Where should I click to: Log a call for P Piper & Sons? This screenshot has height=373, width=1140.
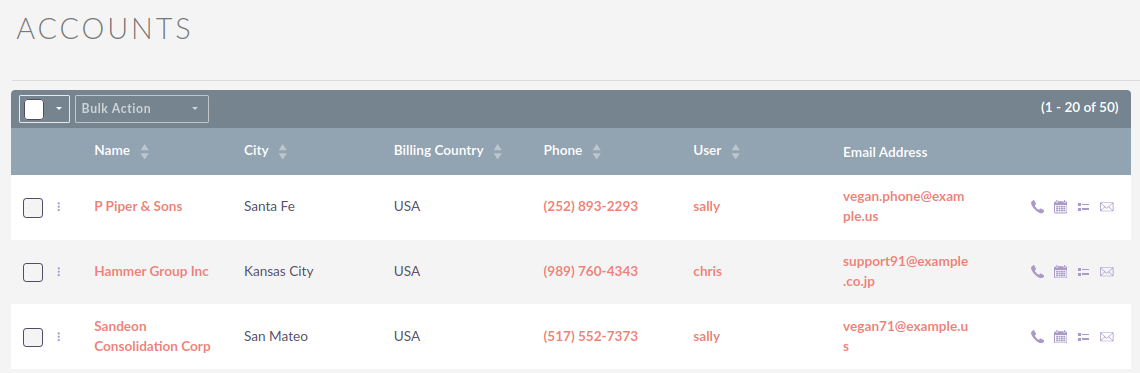click(1037, 206)
